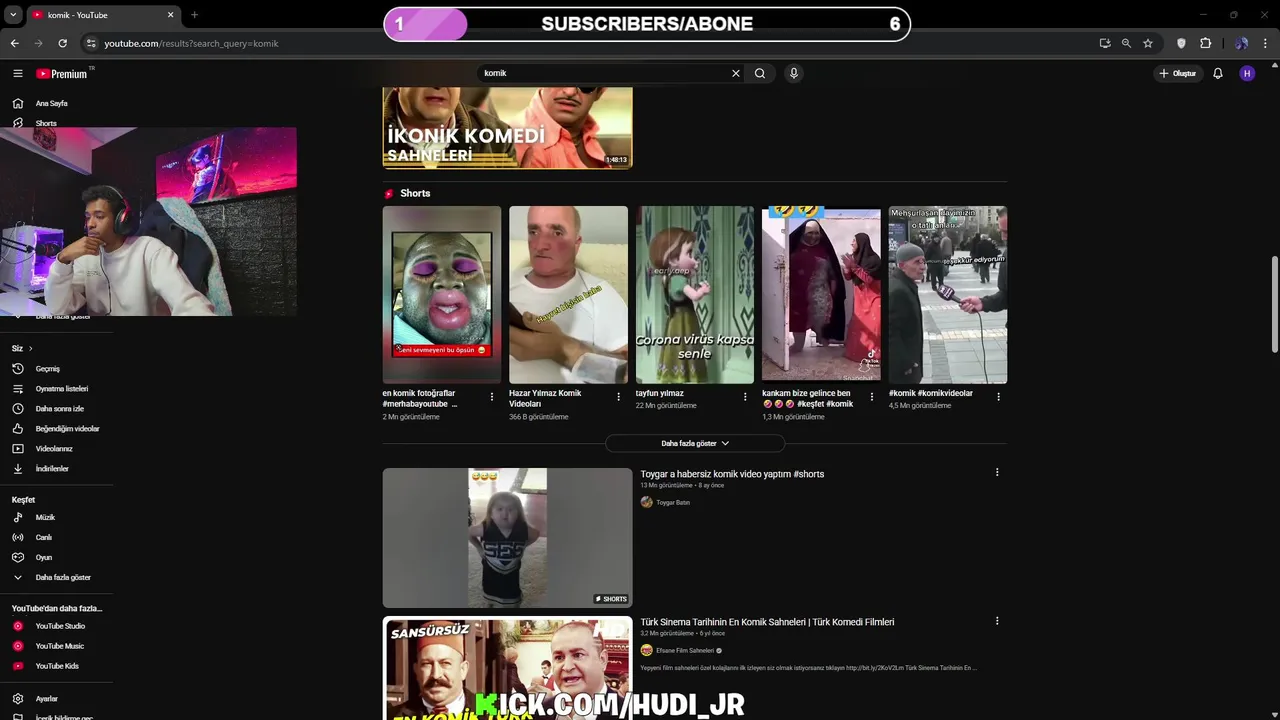Open the tab search dropdown arrow
The width and height of the screenshot is (1280, 720).
[x=13, y=15]
